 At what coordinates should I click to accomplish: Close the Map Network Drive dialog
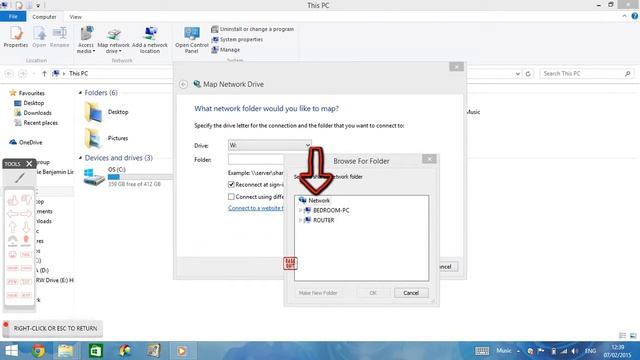(456, 67)
